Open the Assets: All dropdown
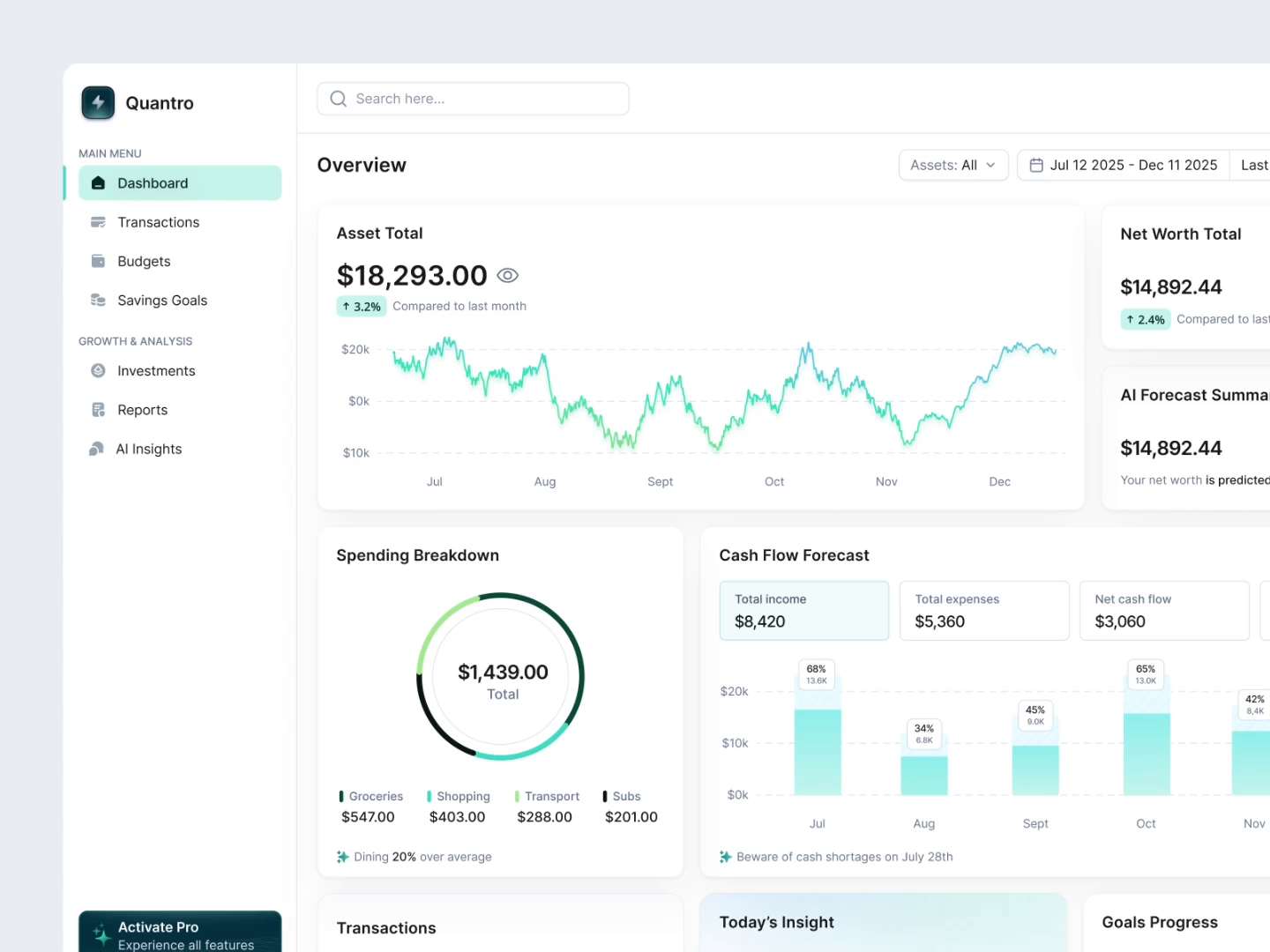The height and width of the screenshot is (952, 1270). click(x=952, y=165)
